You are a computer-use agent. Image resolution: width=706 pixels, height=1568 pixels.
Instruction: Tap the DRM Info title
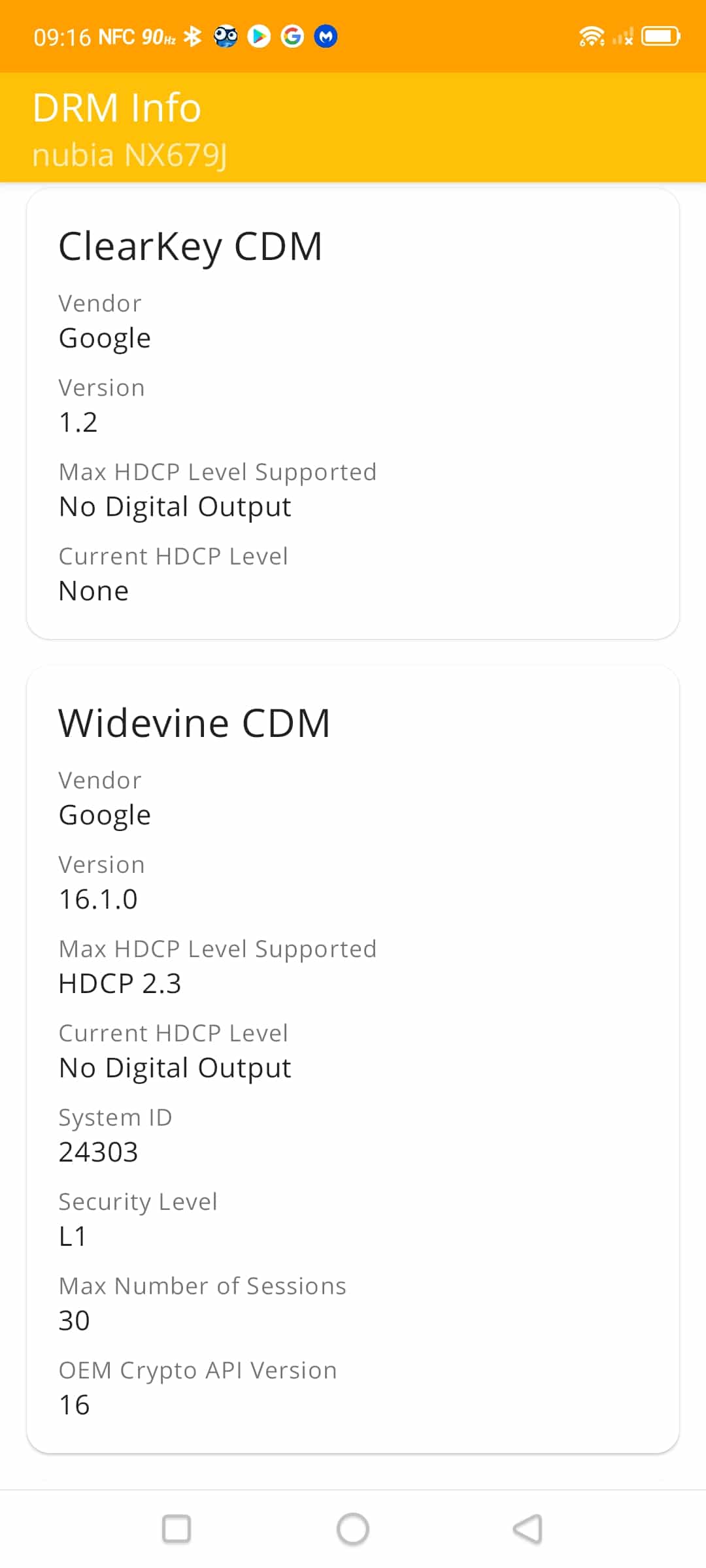tap(117, 108)
